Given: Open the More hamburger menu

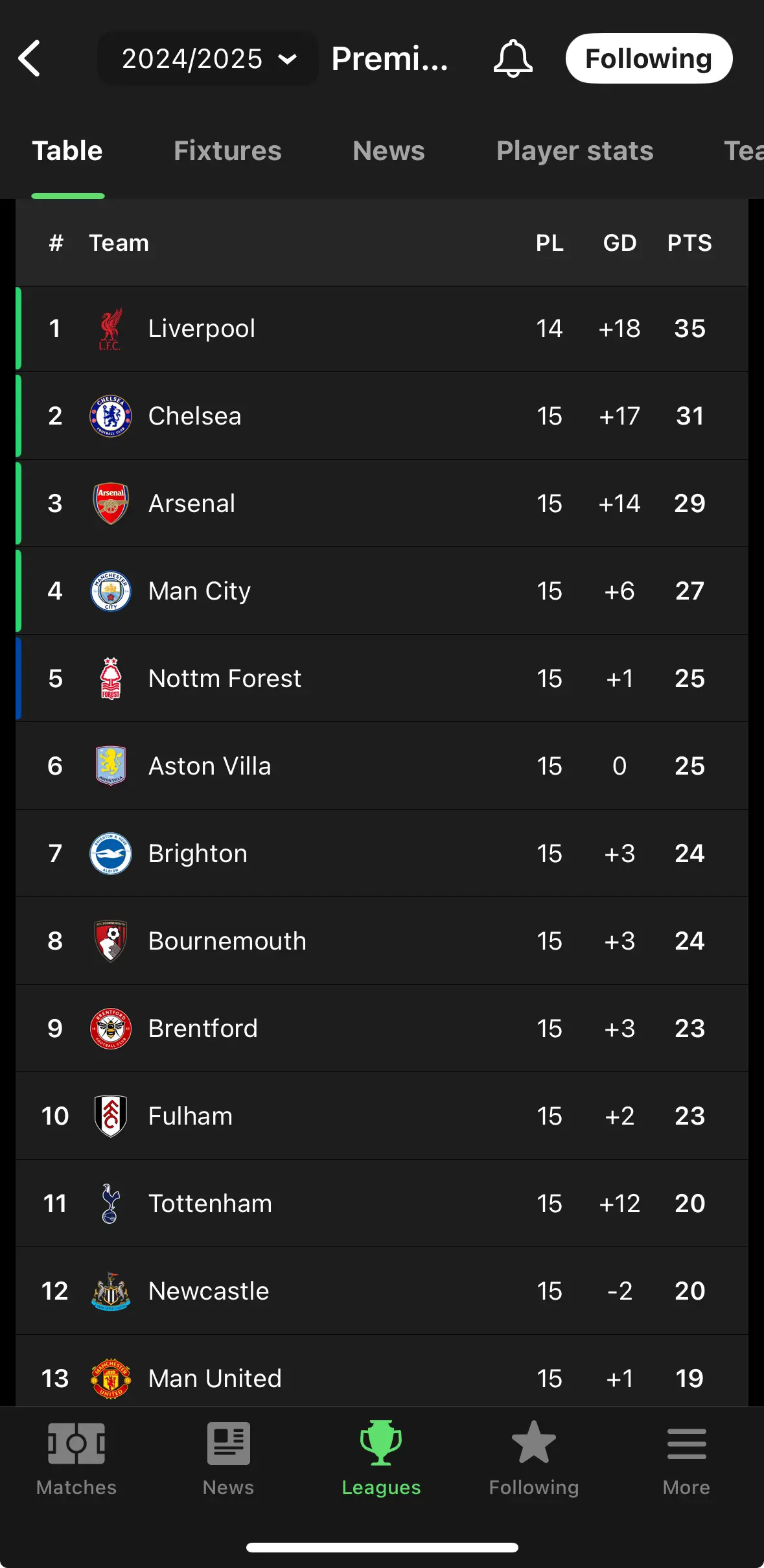Looking at the screenshot, I should tap(686, 1444).
